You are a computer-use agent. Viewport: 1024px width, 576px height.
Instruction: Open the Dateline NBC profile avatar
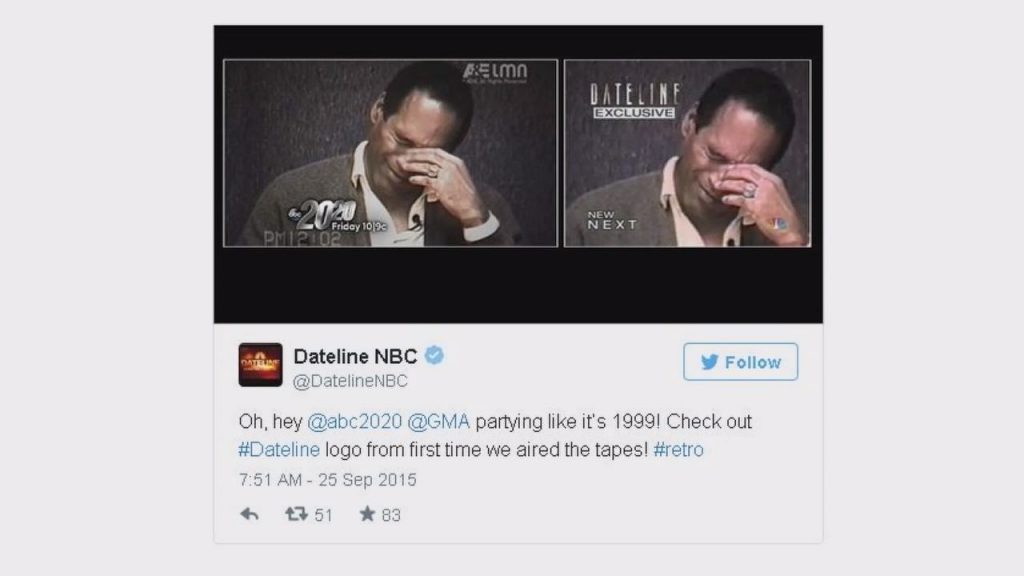click(x=260, y=364)
